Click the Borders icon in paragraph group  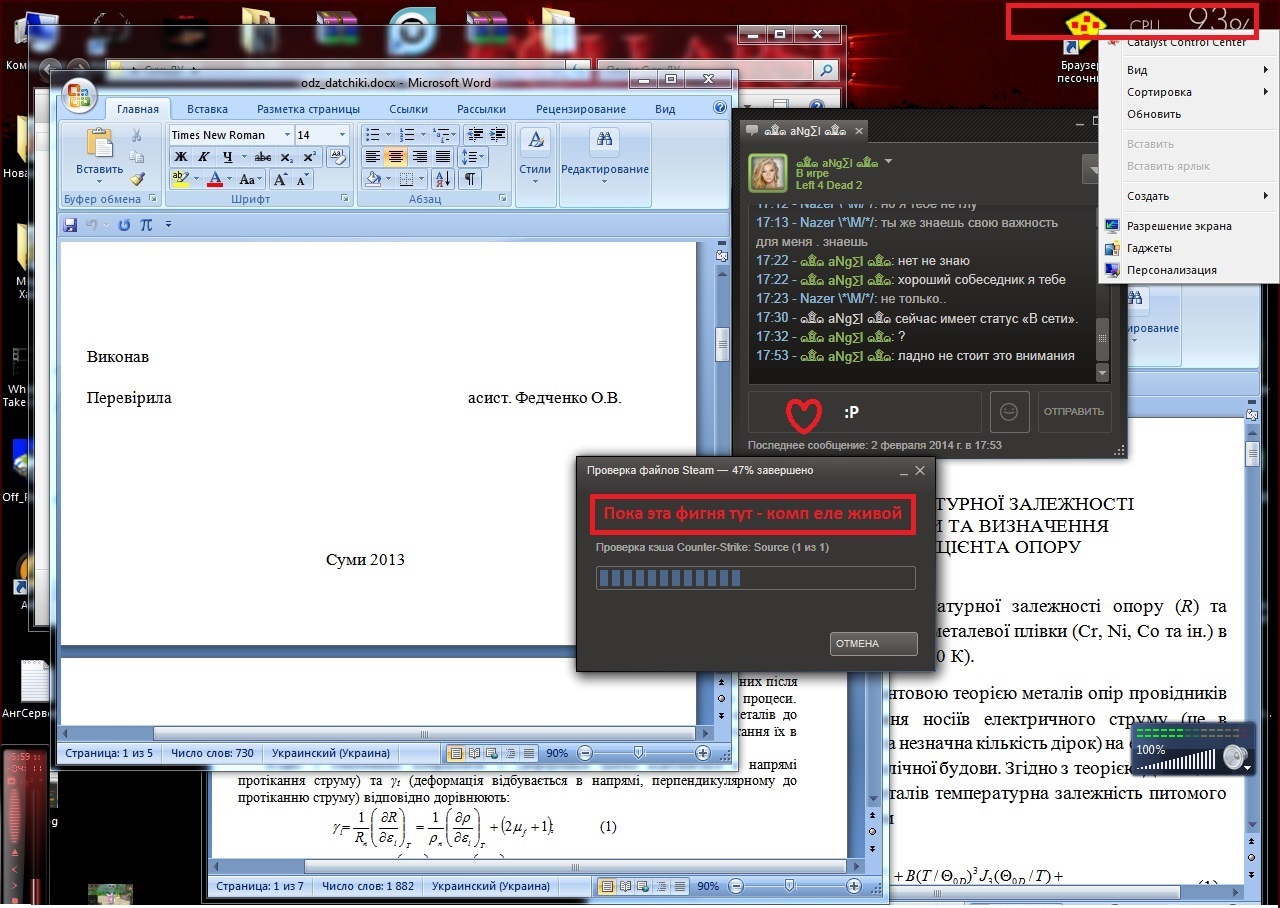click(x=406, y=180)
